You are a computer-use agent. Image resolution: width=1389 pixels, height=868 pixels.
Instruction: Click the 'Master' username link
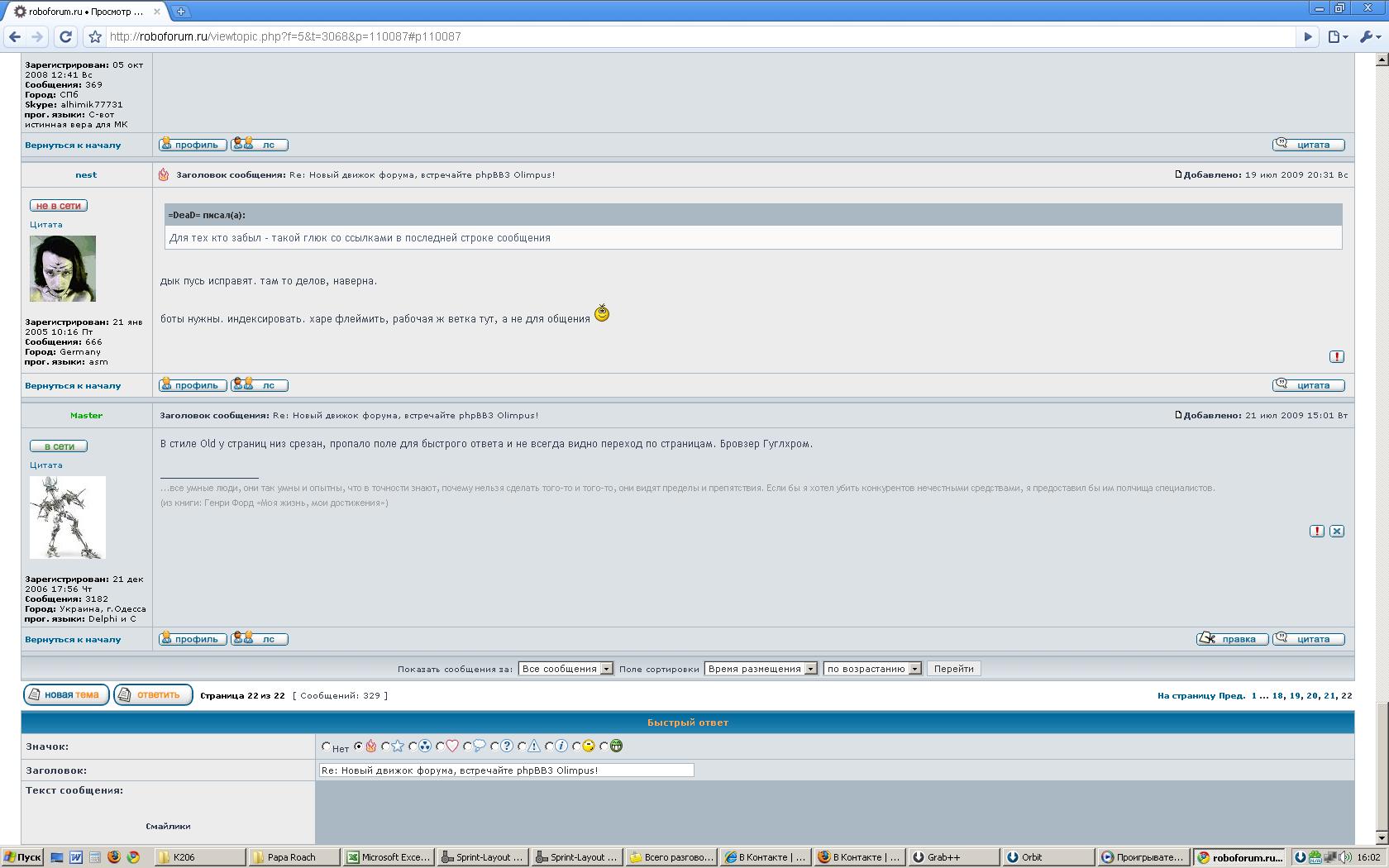coord(86,416)
